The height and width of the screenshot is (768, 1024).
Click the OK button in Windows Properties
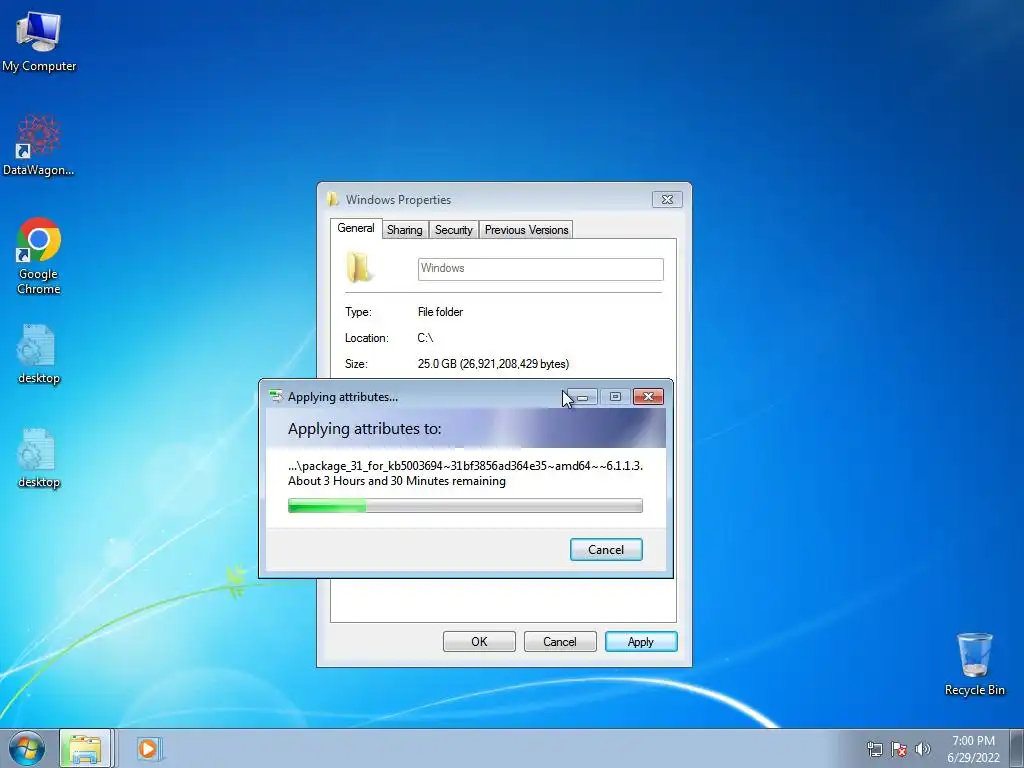[479, 642]
